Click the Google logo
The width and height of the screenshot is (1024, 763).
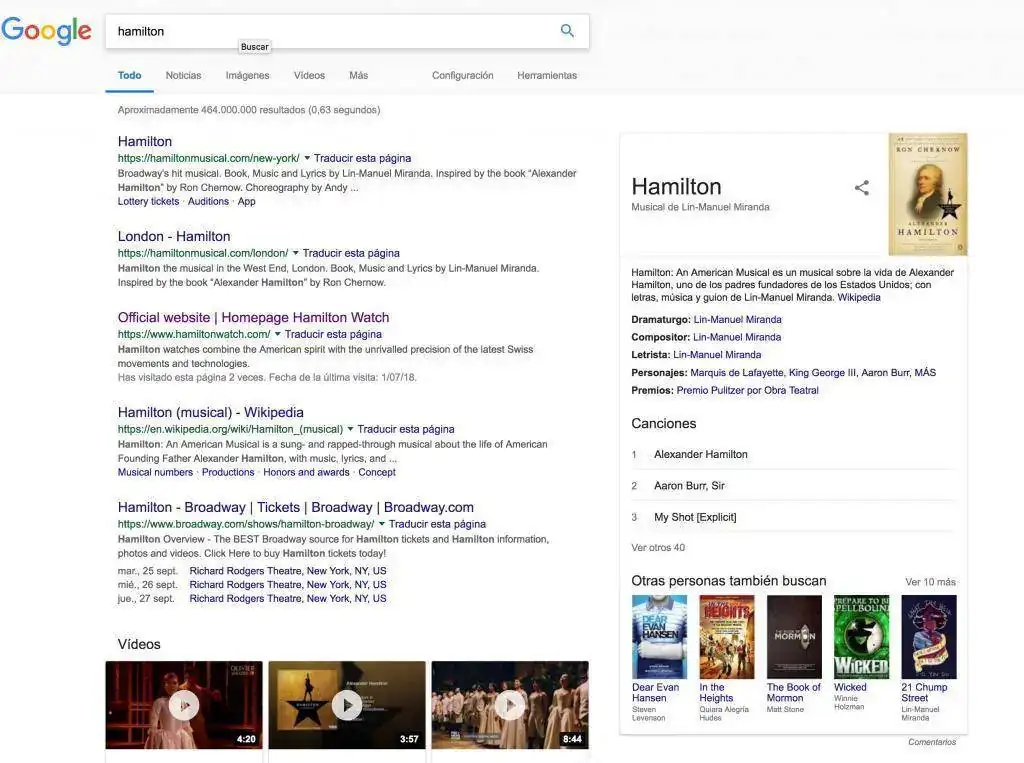47,31
